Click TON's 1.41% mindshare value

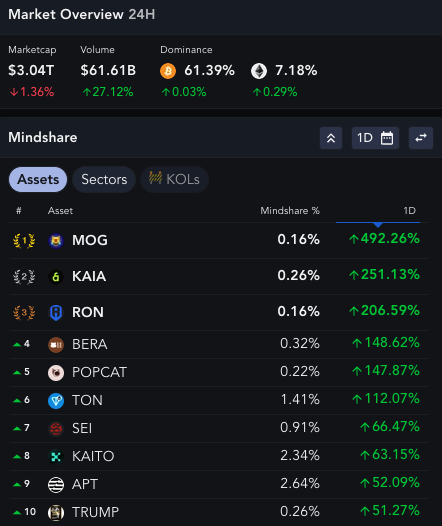[300, 400]
